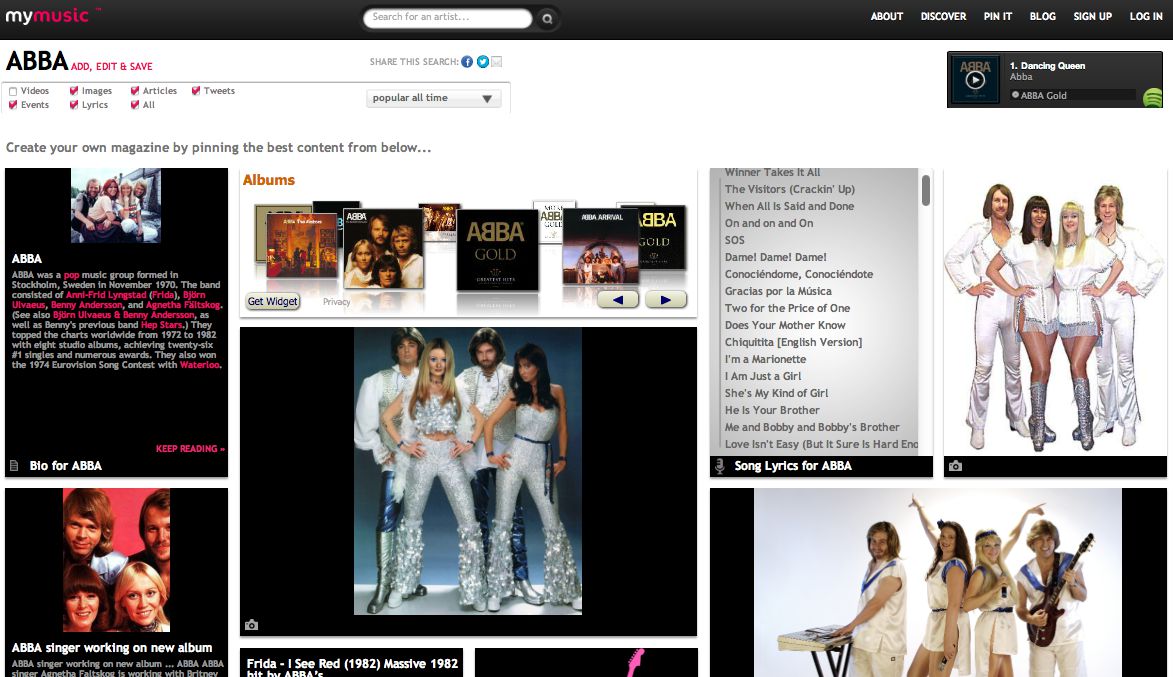Open 'ABBA singer working on new album' article
This screenshot has width=1173, height=677.
coord(111,648)
